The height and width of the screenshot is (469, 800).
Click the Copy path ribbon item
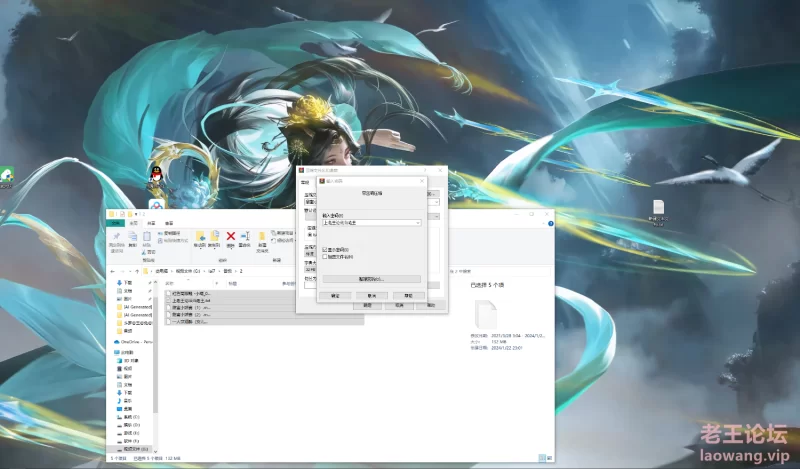point(169,233)
